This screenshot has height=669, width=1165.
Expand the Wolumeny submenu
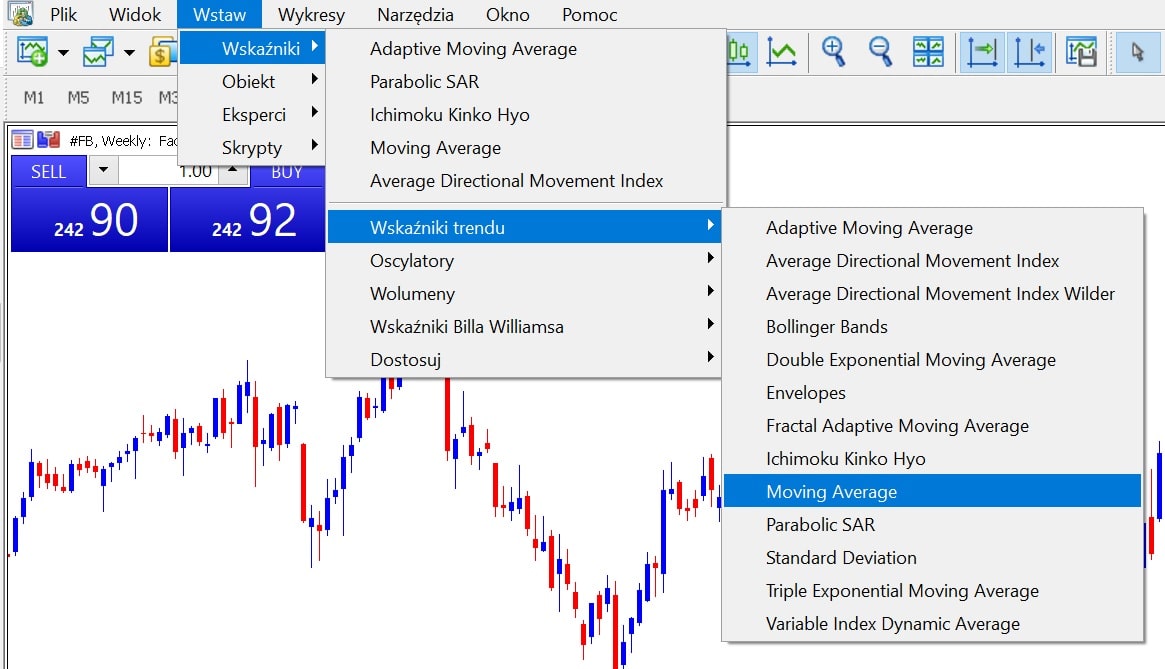pyautogui.click(x=524, y=294)
